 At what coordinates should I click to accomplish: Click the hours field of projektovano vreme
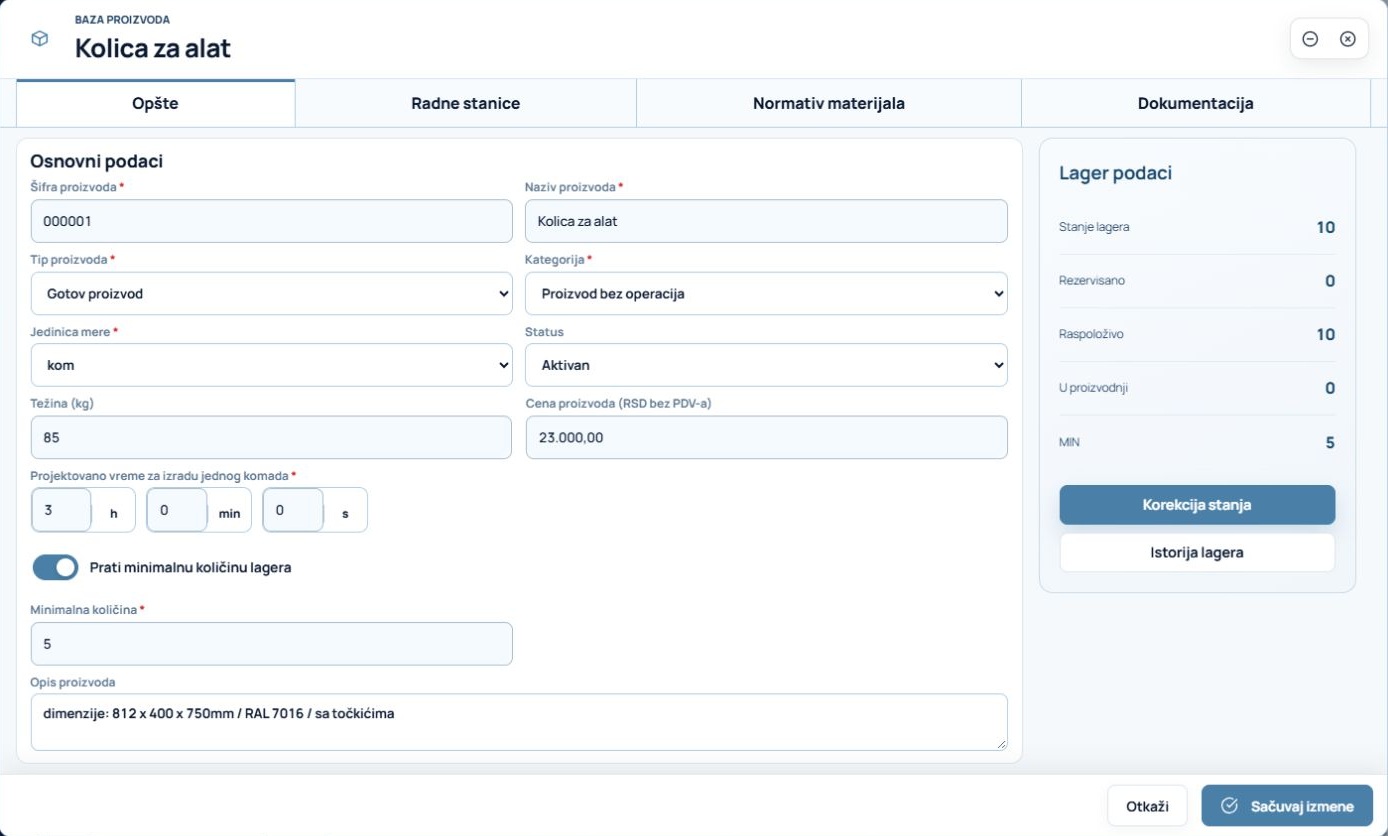pyautogui.click(x=62, y=510)
